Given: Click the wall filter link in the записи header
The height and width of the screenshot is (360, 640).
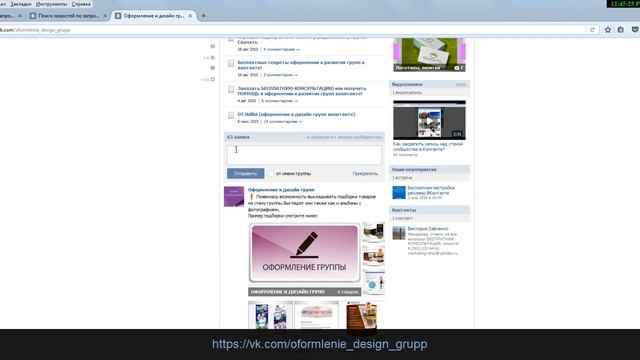Looking at the screenshot, I should click(x=344, y=137).
